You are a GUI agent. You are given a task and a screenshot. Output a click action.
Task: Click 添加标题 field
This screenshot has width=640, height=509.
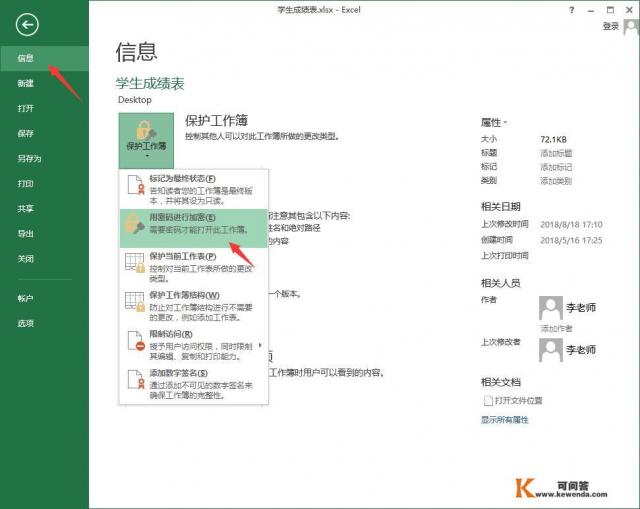click(556, 153)
